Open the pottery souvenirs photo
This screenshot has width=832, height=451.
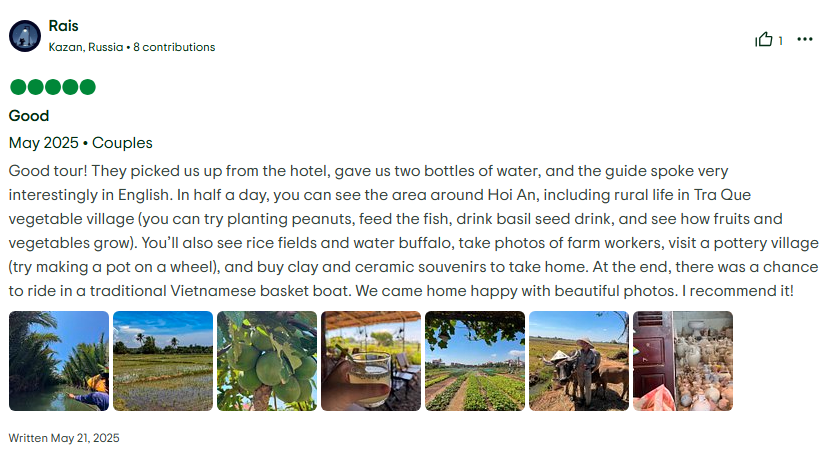tap(683, 361)
